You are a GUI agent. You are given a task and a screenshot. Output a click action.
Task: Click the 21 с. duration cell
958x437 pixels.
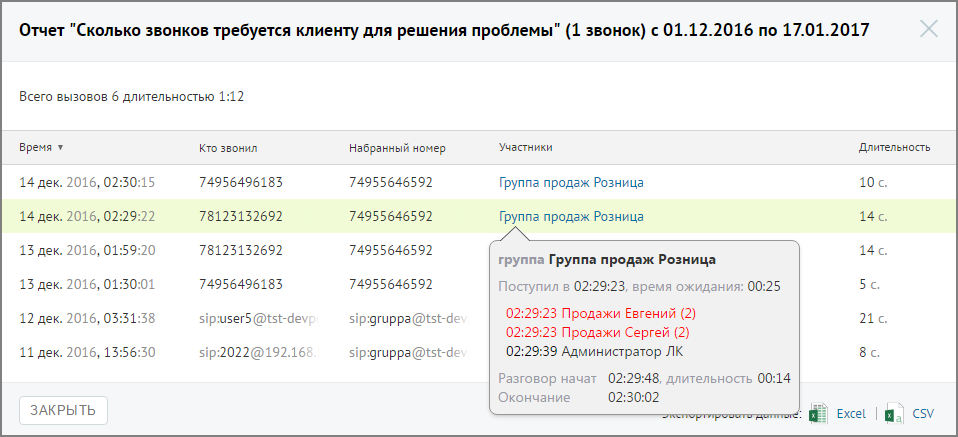[872, 318]
